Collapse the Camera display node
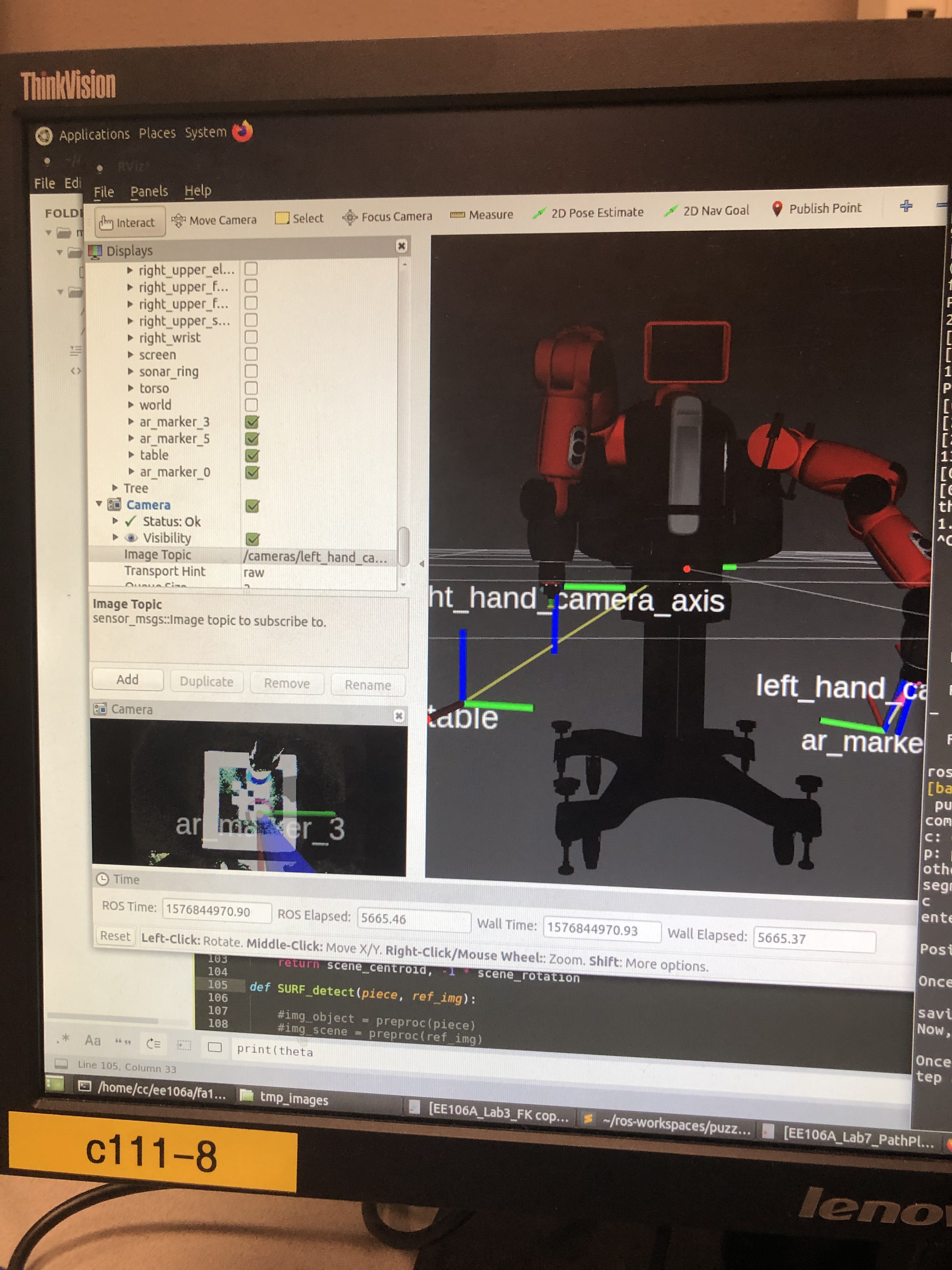 click(x=99, y=504)
